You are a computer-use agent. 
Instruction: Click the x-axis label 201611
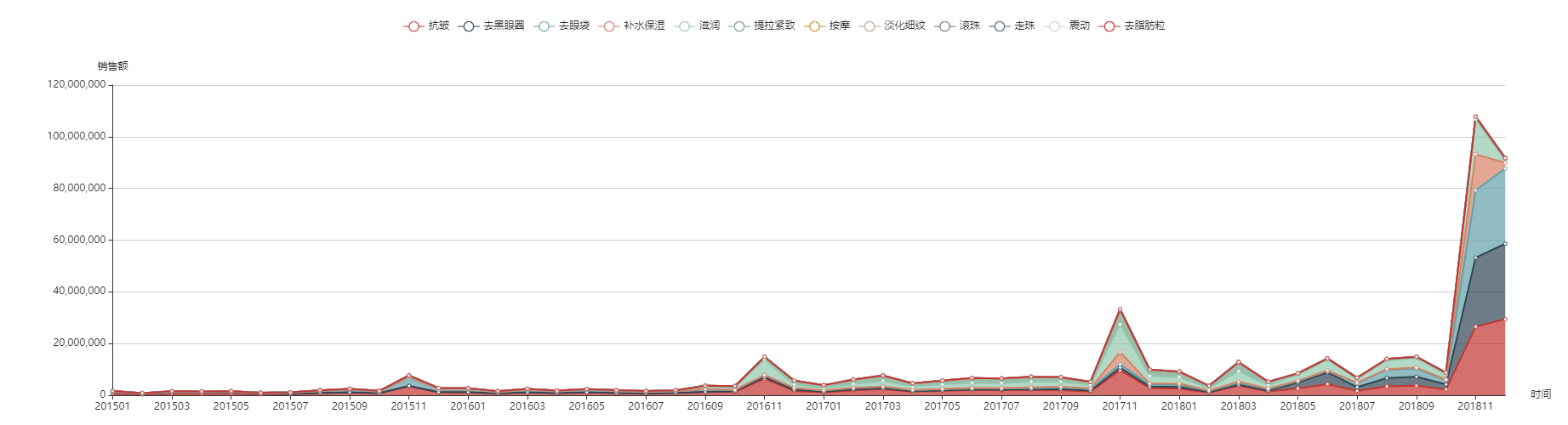764,406
